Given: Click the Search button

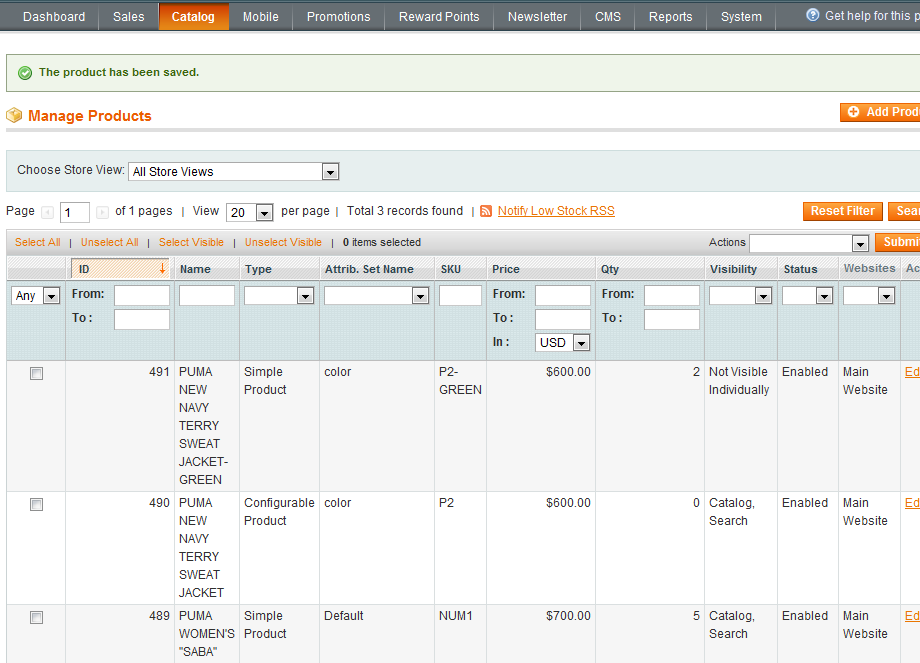Looking at the screenshot, I should [905, 211].
